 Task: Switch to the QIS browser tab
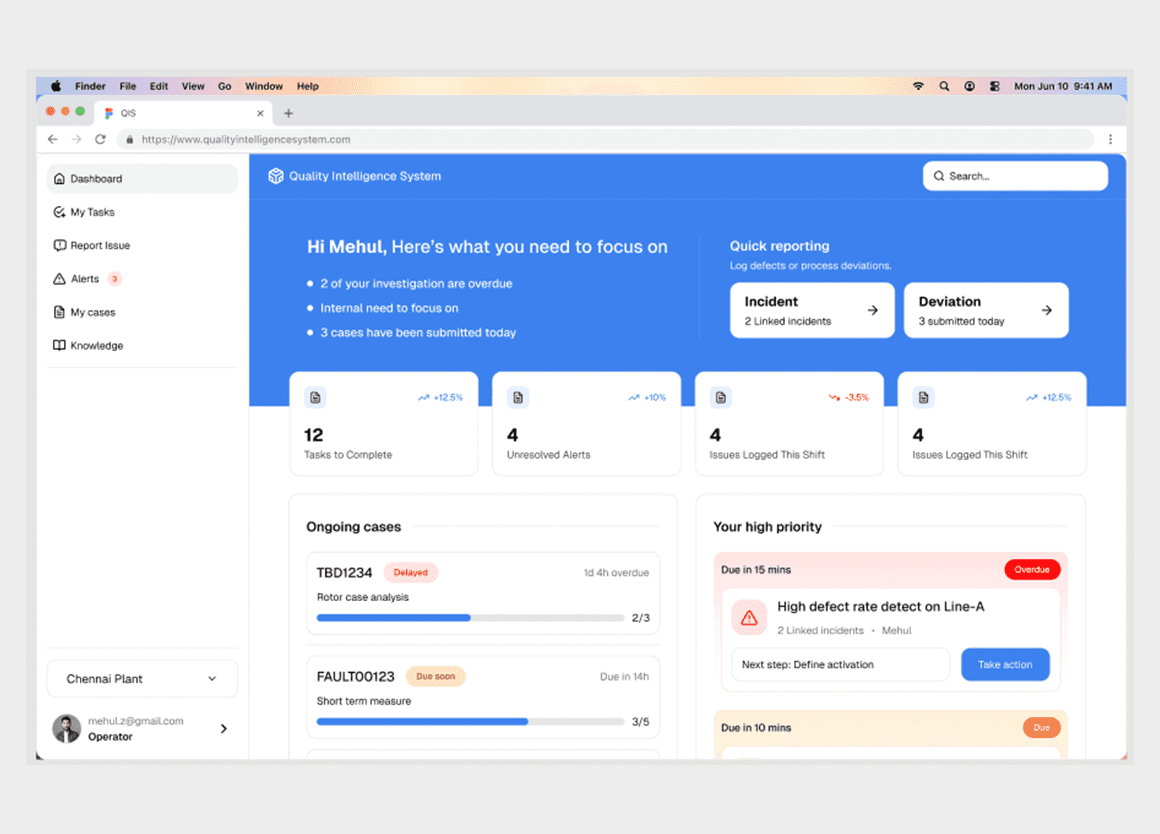[128, 113]
